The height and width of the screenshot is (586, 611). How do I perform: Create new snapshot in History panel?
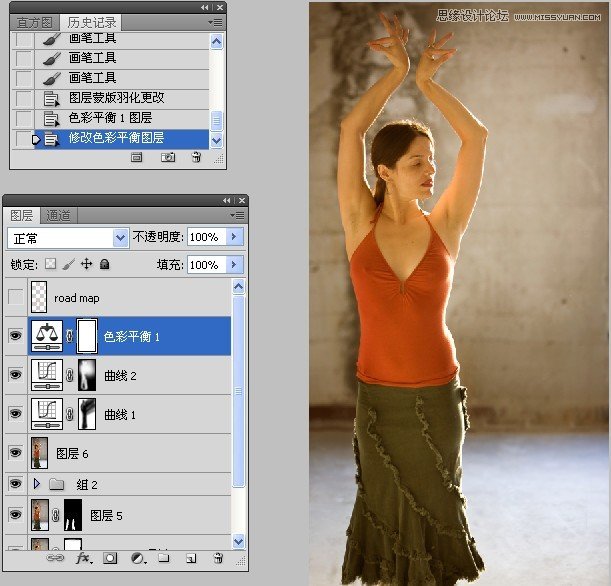coord(168,157)
